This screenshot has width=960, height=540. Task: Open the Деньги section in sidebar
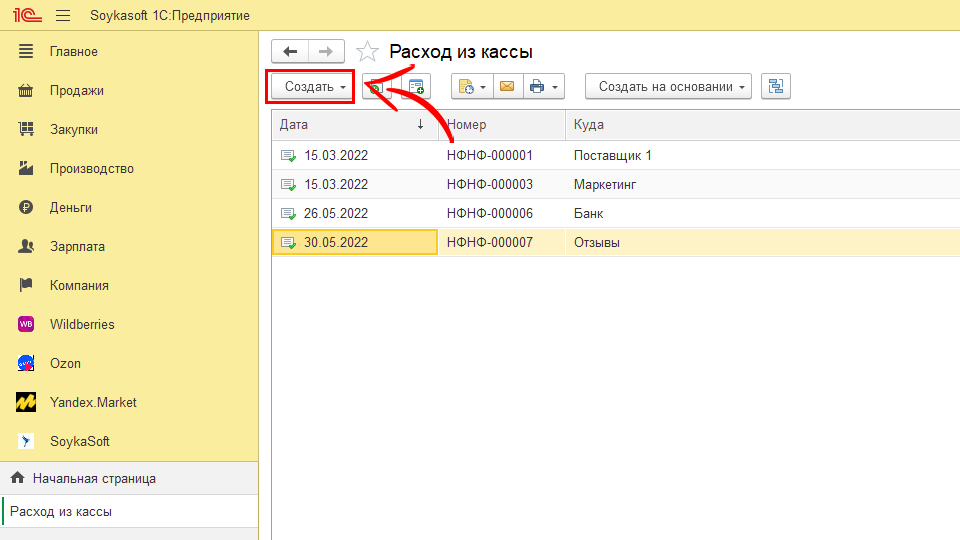point(70,207)
